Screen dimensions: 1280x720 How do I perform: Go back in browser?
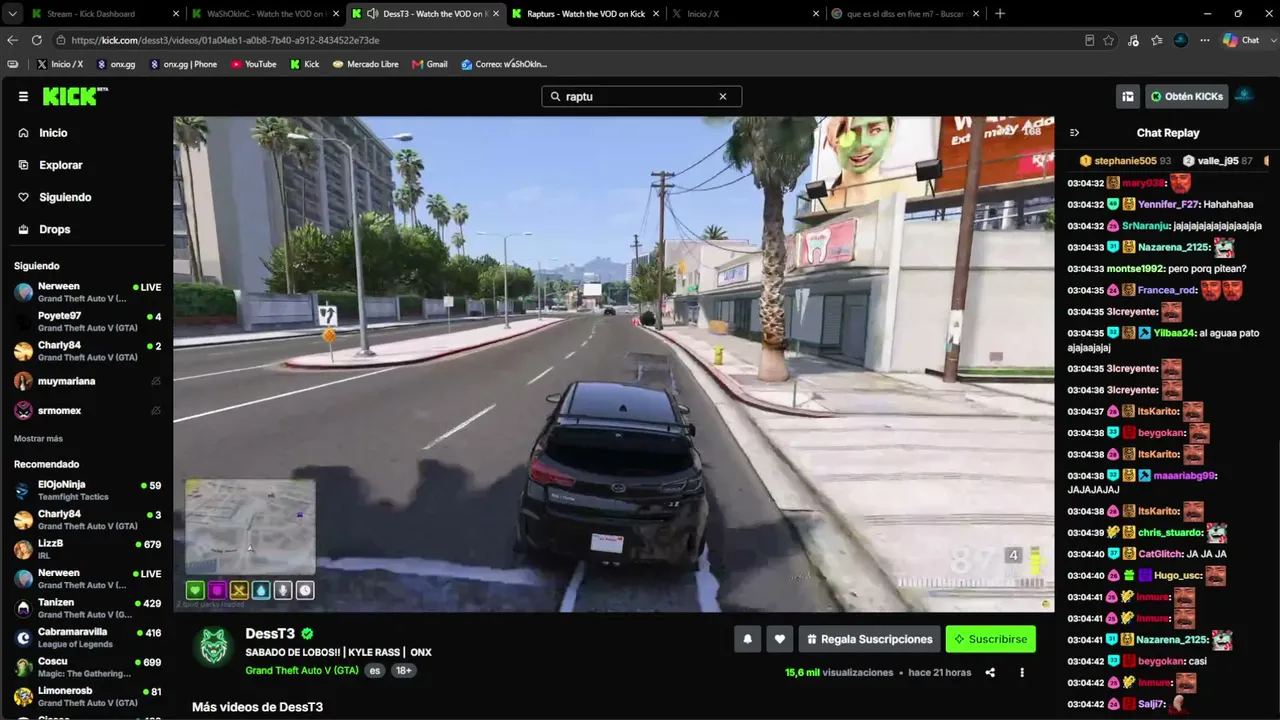(12, 40)
